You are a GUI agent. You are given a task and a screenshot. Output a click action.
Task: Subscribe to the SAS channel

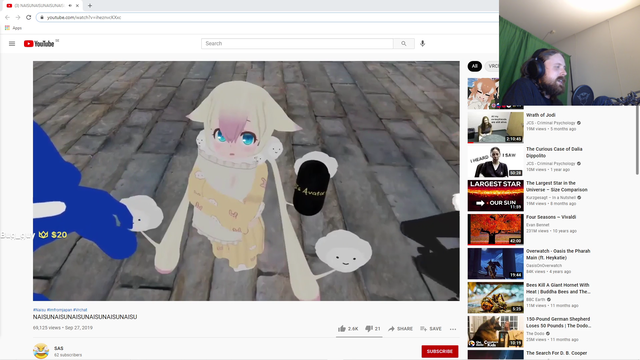440,351
